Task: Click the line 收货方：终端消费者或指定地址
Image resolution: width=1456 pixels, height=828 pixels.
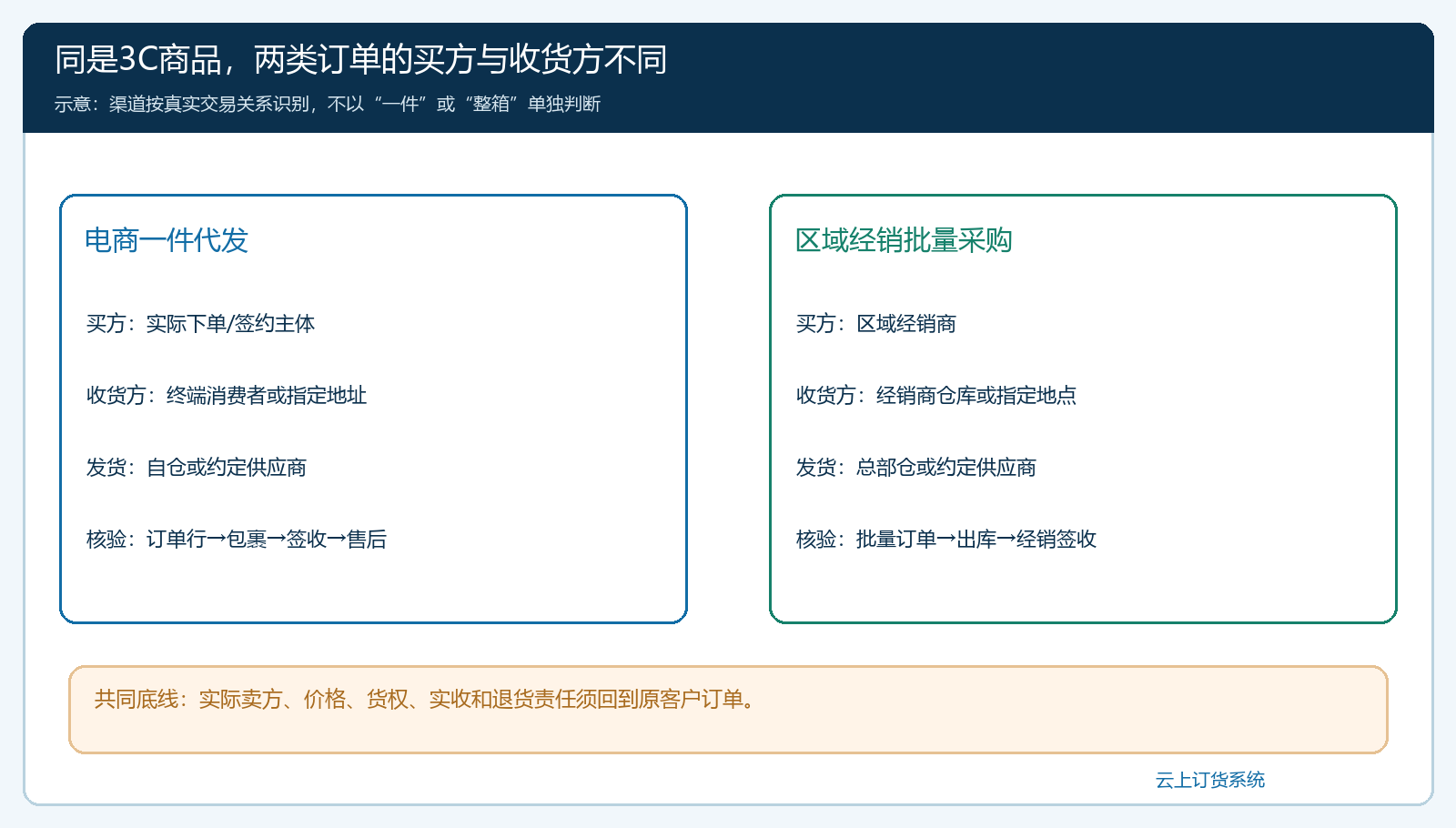Action: click(227, 396)
